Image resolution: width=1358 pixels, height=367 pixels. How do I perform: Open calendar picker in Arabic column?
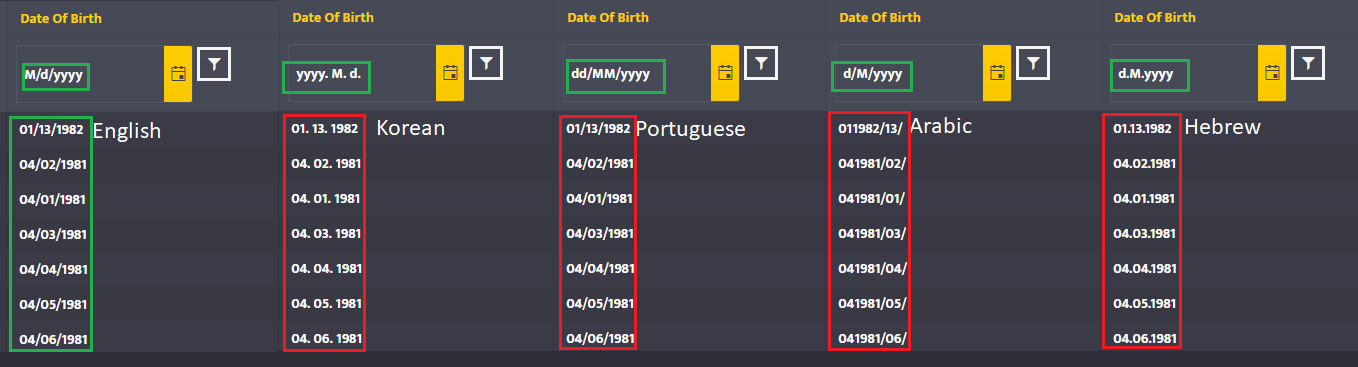tap(997, 73)
